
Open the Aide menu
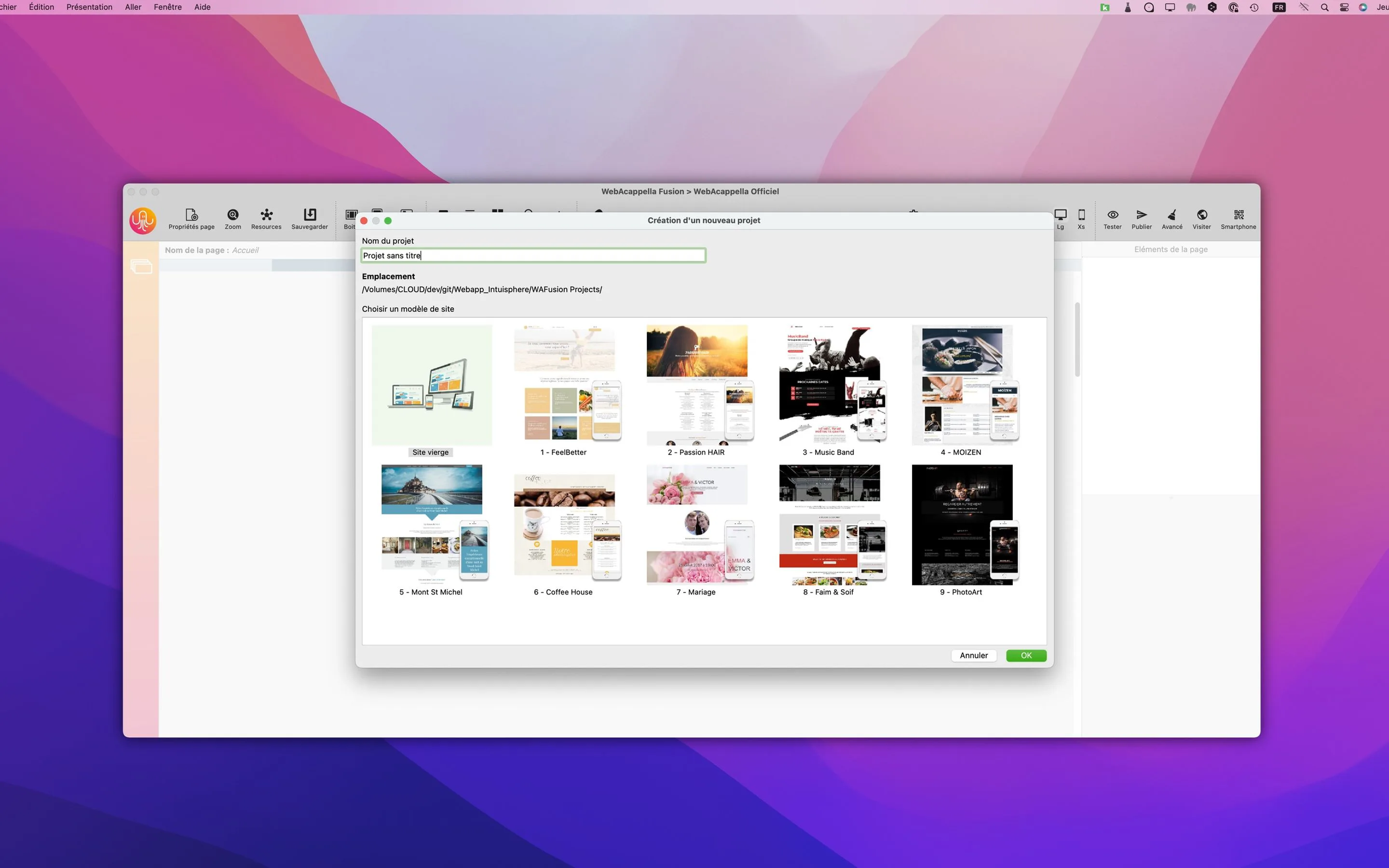tap(202, 7)
